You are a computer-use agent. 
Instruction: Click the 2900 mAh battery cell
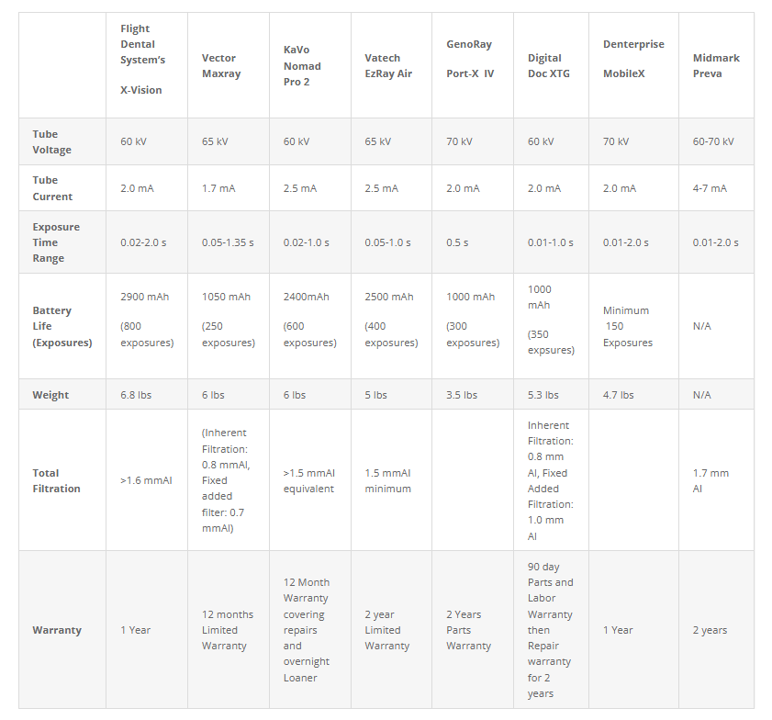147,326
